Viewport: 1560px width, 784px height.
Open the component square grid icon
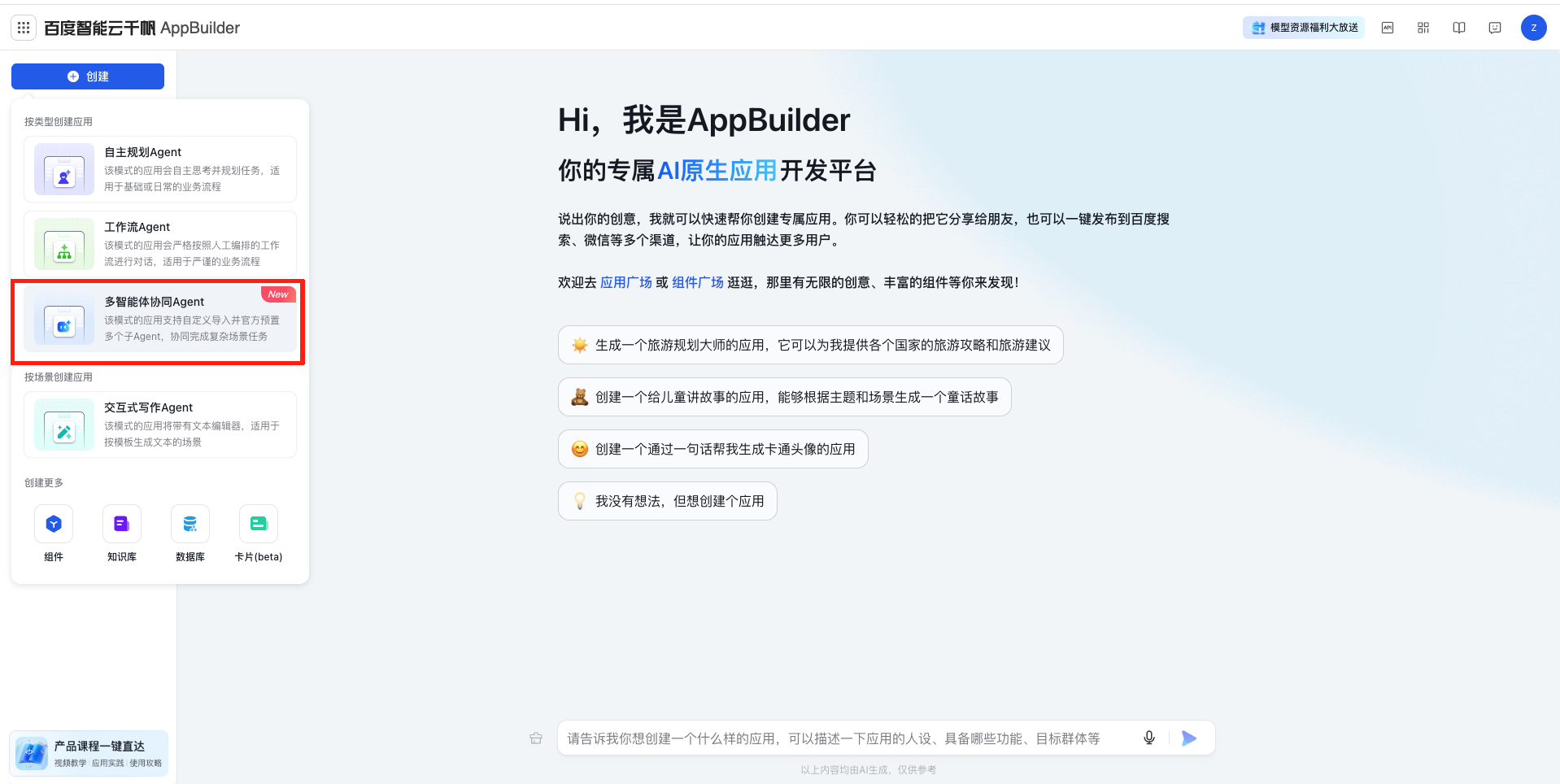(x=1423, y=28)
